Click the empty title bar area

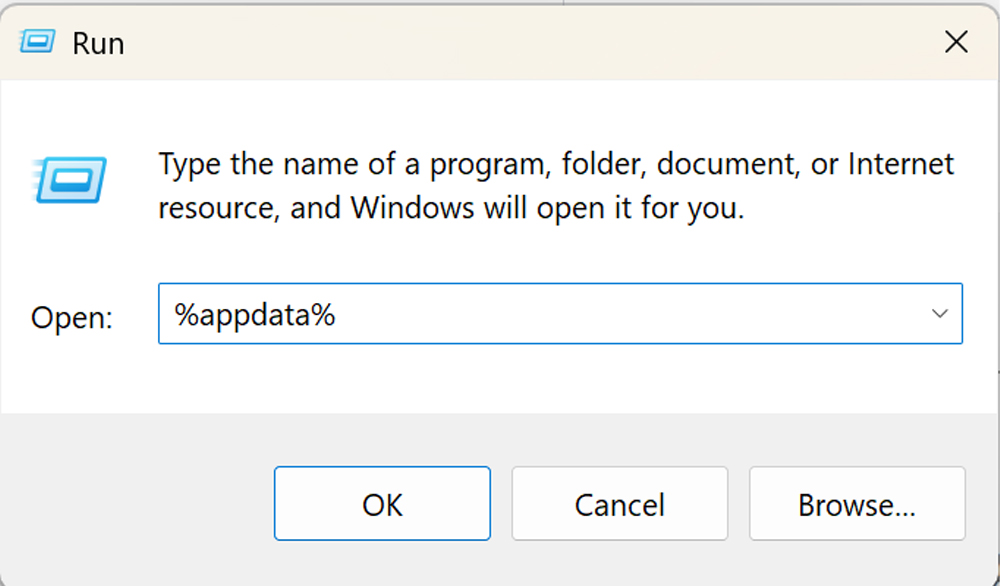coord(500,42)
